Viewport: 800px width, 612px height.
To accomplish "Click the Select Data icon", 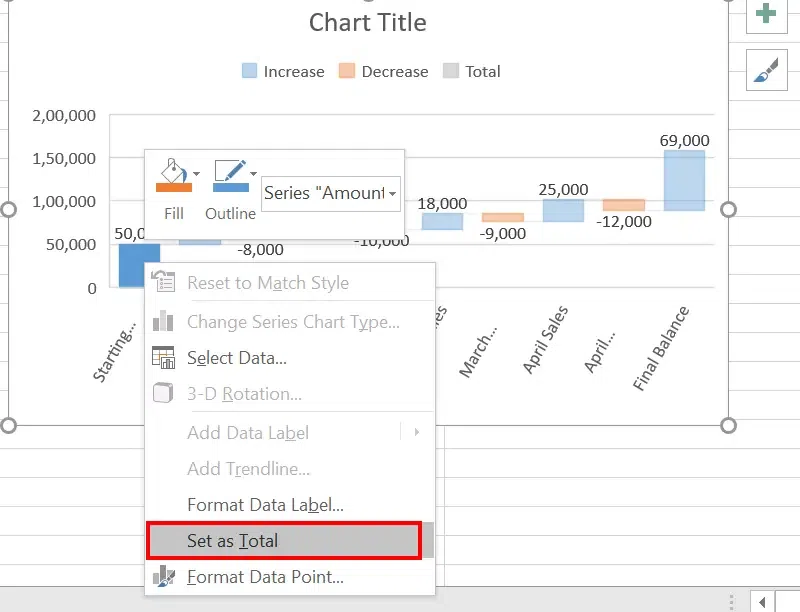I will tap(163, 358).
